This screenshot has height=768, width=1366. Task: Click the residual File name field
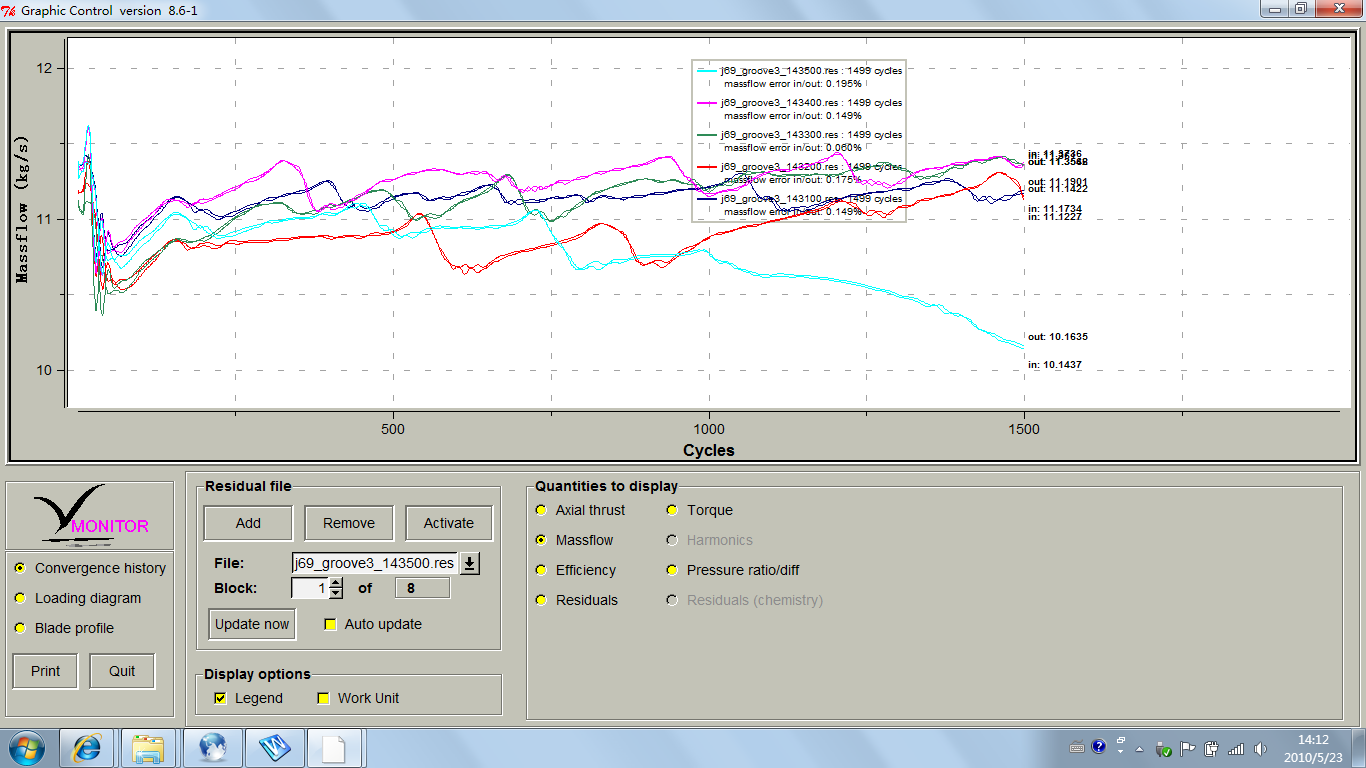(374, 563)
